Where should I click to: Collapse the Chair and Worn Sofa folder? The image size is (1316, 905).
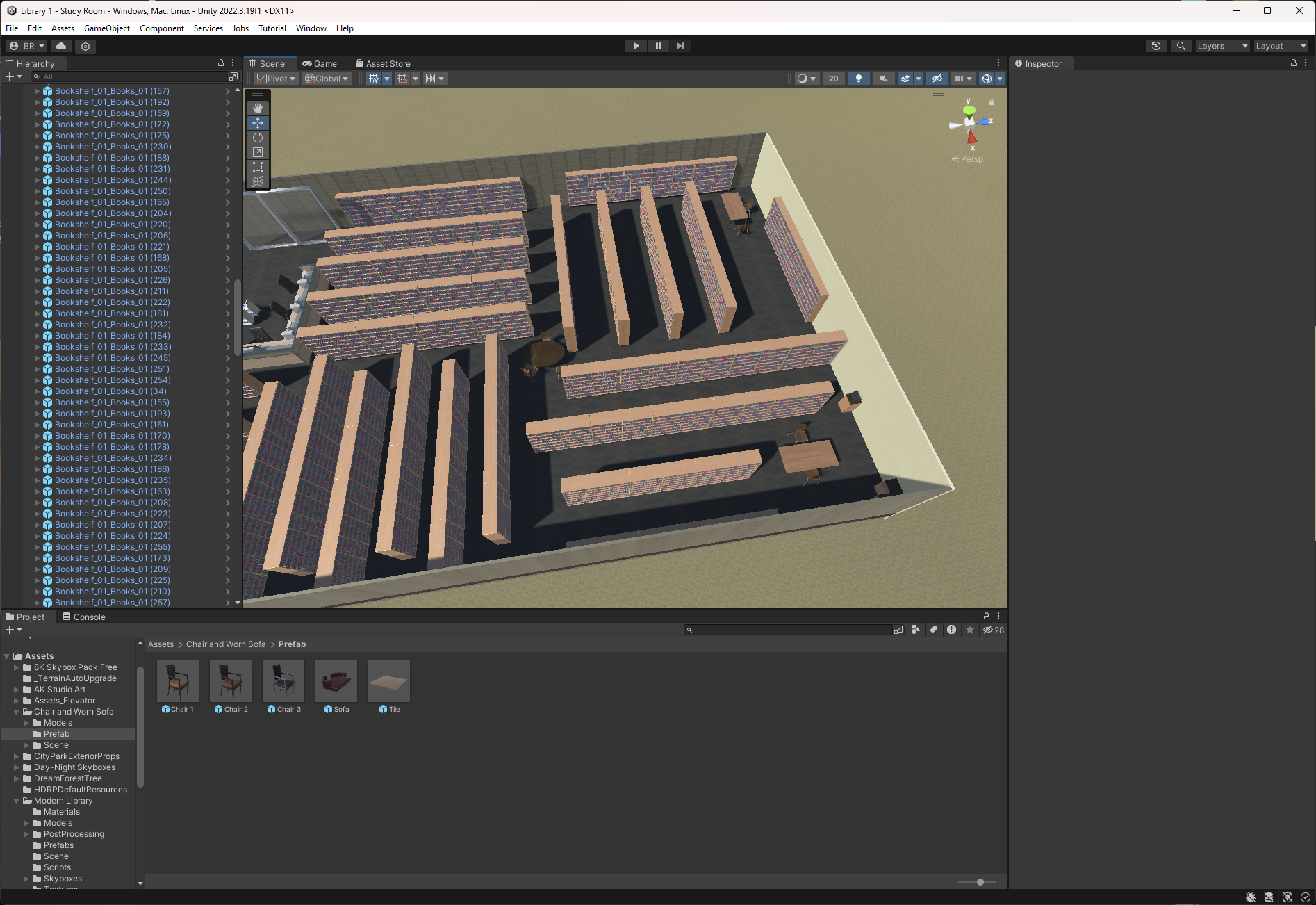pyautogui.click(x=17, y=712)
